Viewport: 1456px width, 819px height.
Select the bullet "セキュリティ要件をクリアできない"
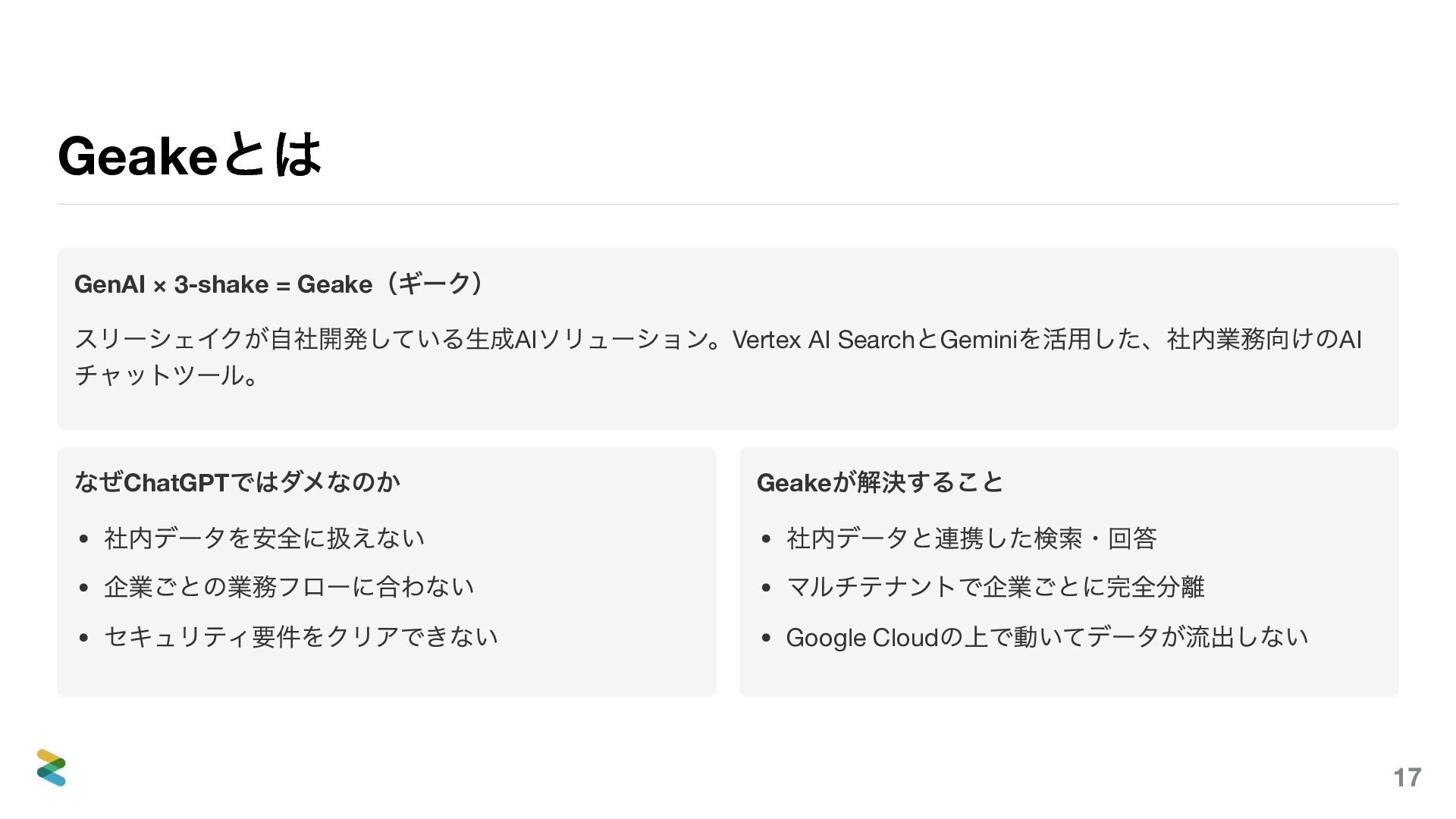(x=301, y=636)
